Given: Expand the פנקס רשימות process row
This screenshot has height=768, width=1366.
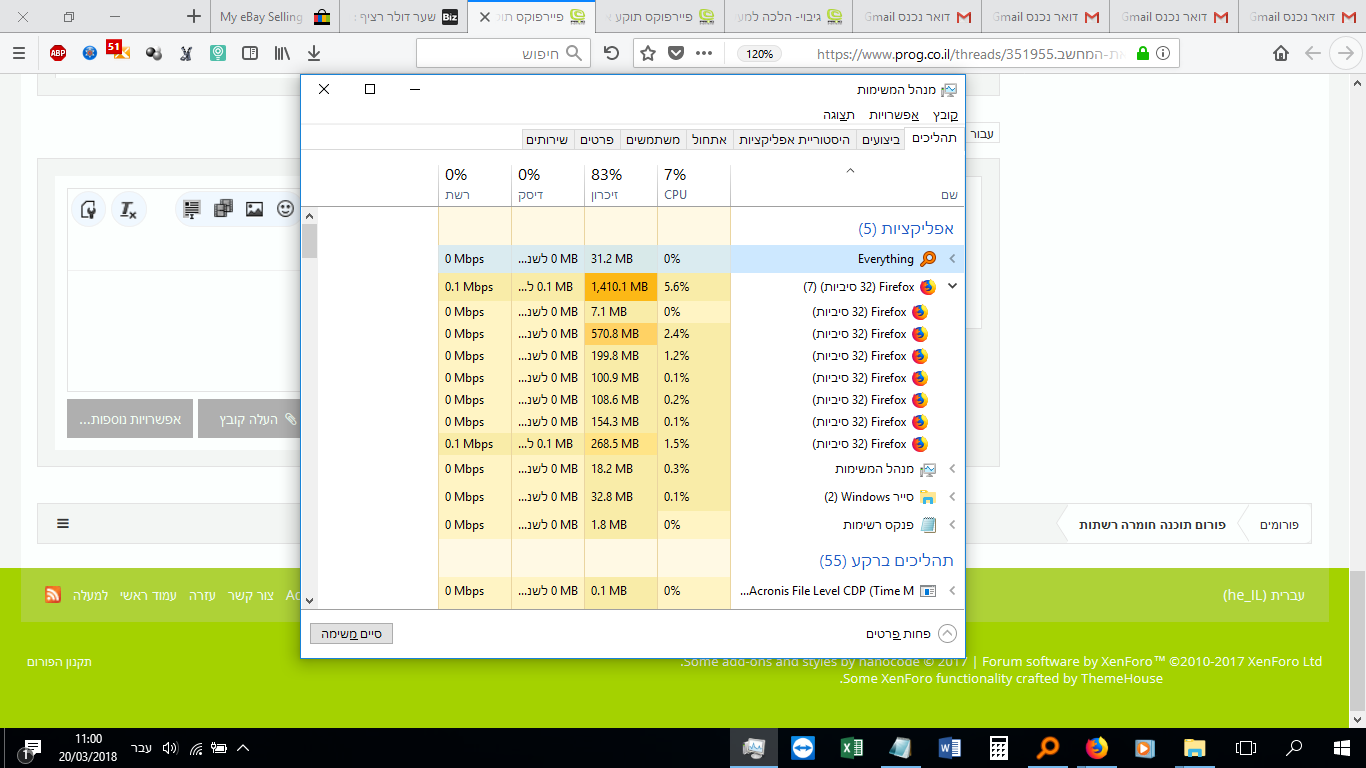Looking at the screenshot, I should (x=952, y=525).
